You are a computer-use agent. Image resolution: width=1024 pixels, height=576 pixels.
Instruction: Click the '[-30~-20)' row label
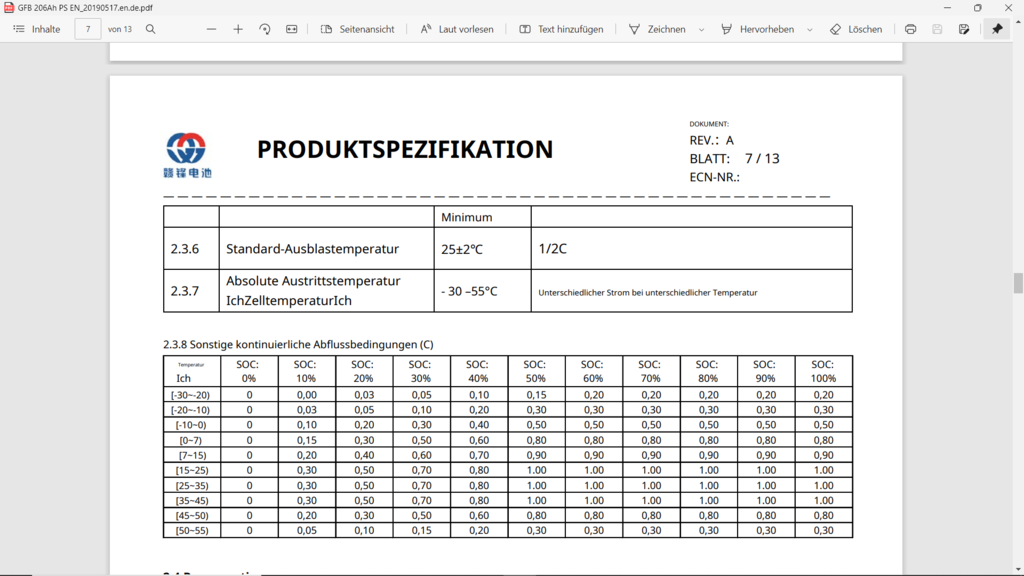pyautogui.click(x=190, y=395)
